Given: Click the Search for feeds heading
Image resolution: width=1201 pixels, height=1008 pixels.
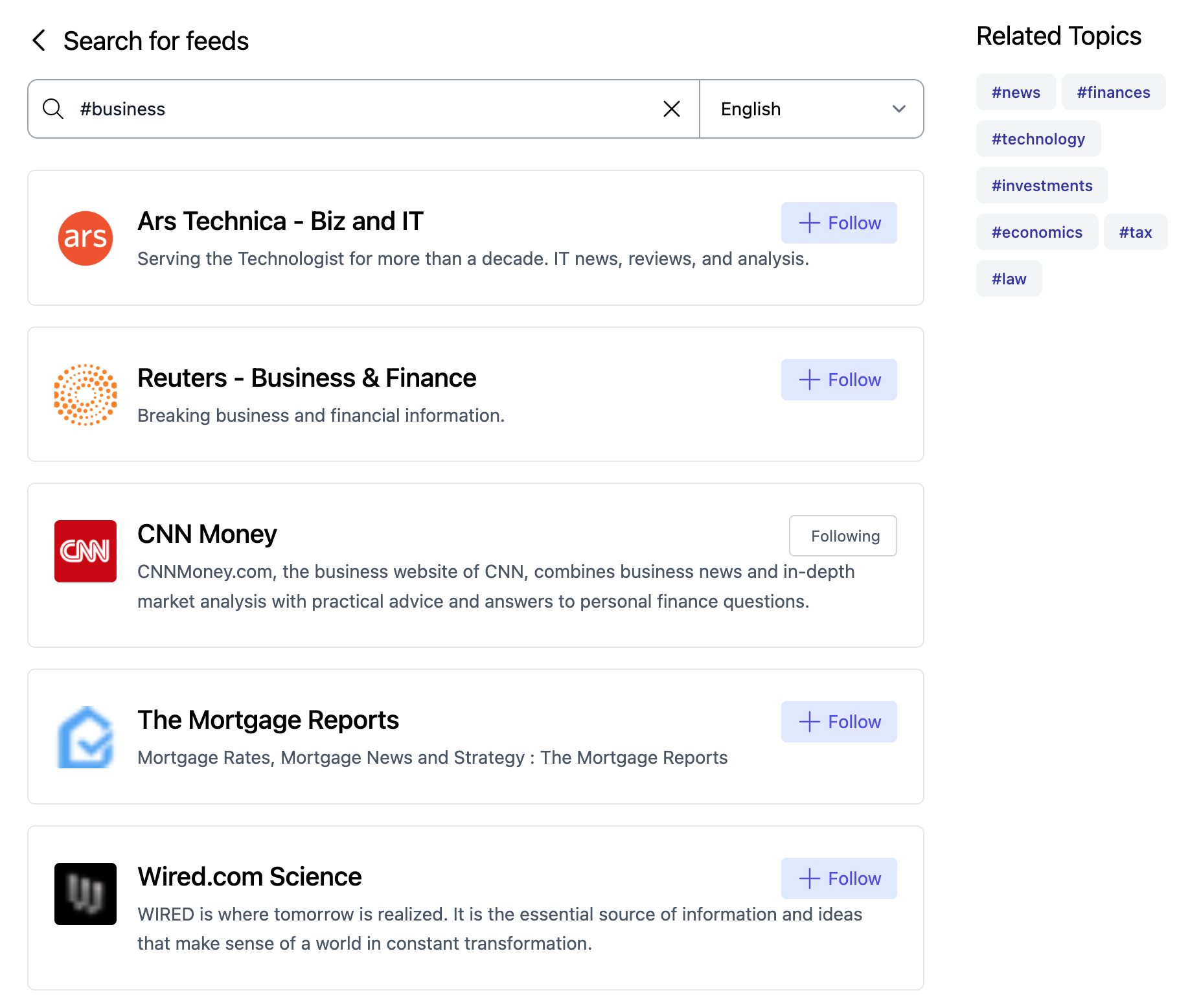Looking at the screenshot, I should coord(156,41).
